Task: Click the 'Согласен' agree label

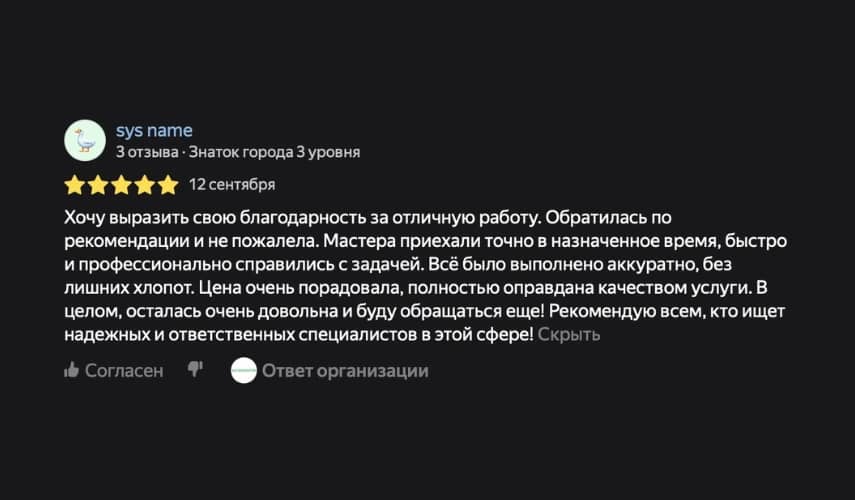Action: pyautogui.click(x=123, y=371)
